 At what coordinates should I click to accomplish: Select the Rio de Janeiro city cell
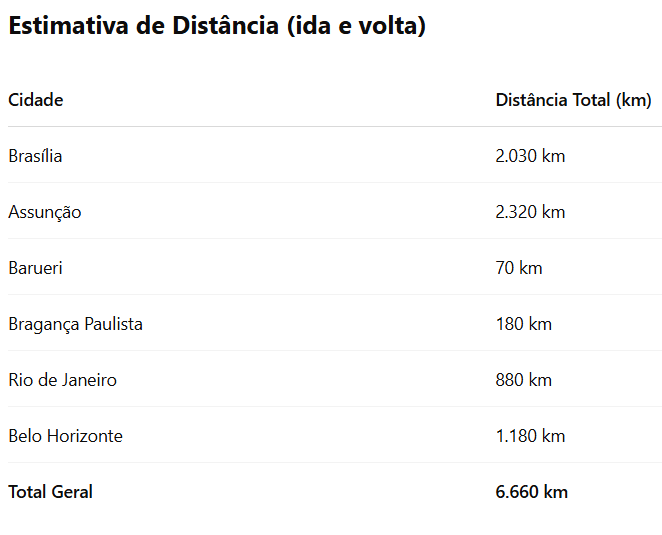[x=62, y=380]
